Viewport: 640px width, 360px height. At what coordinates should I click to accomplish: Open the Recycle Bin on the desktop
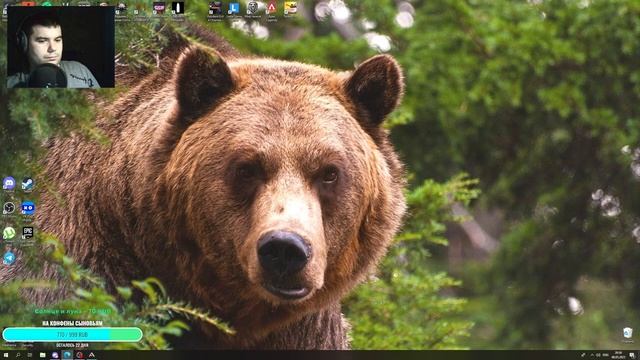[x=628, y=333]
